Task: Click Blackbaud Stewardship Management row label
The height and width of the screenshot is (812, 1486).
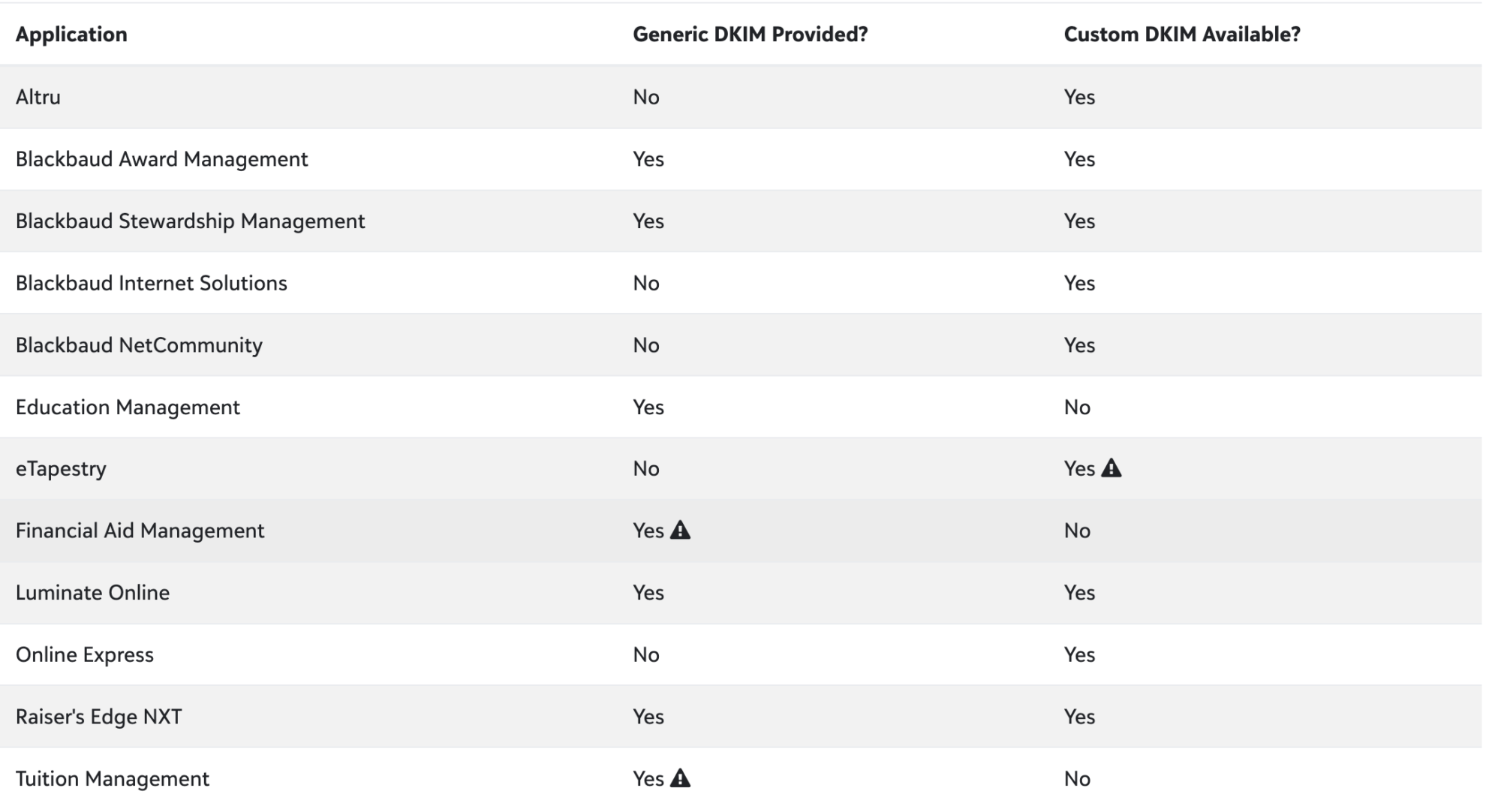Action: point(190,221)
